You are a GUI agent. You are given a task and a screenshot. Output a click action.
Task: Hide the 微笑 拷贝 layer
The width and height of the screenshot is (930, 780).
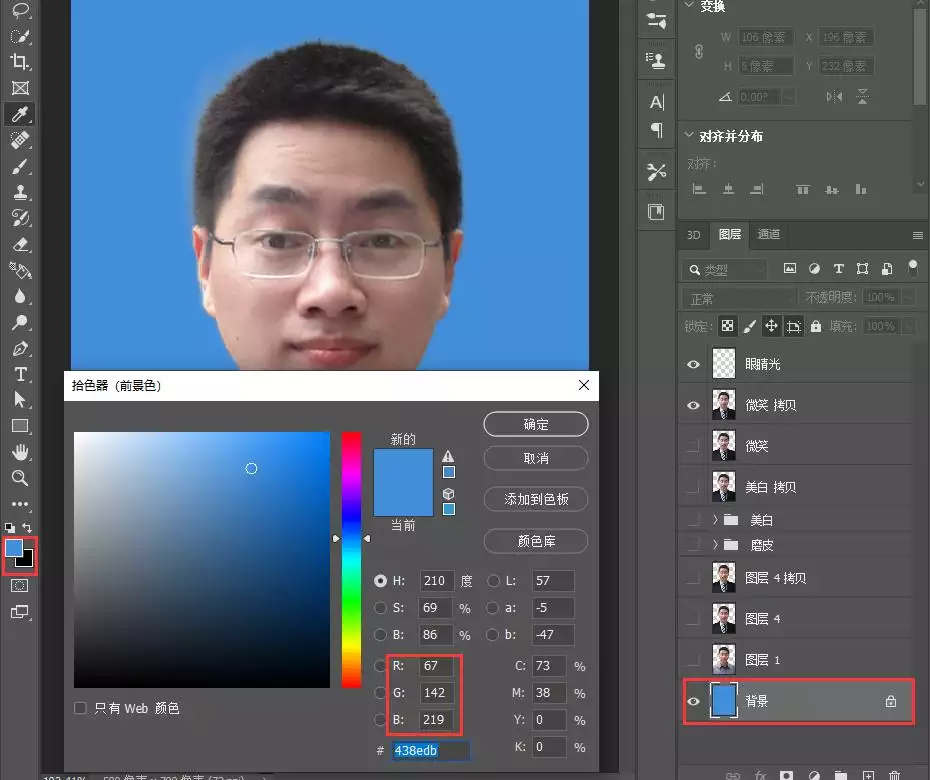pos(693,405)
